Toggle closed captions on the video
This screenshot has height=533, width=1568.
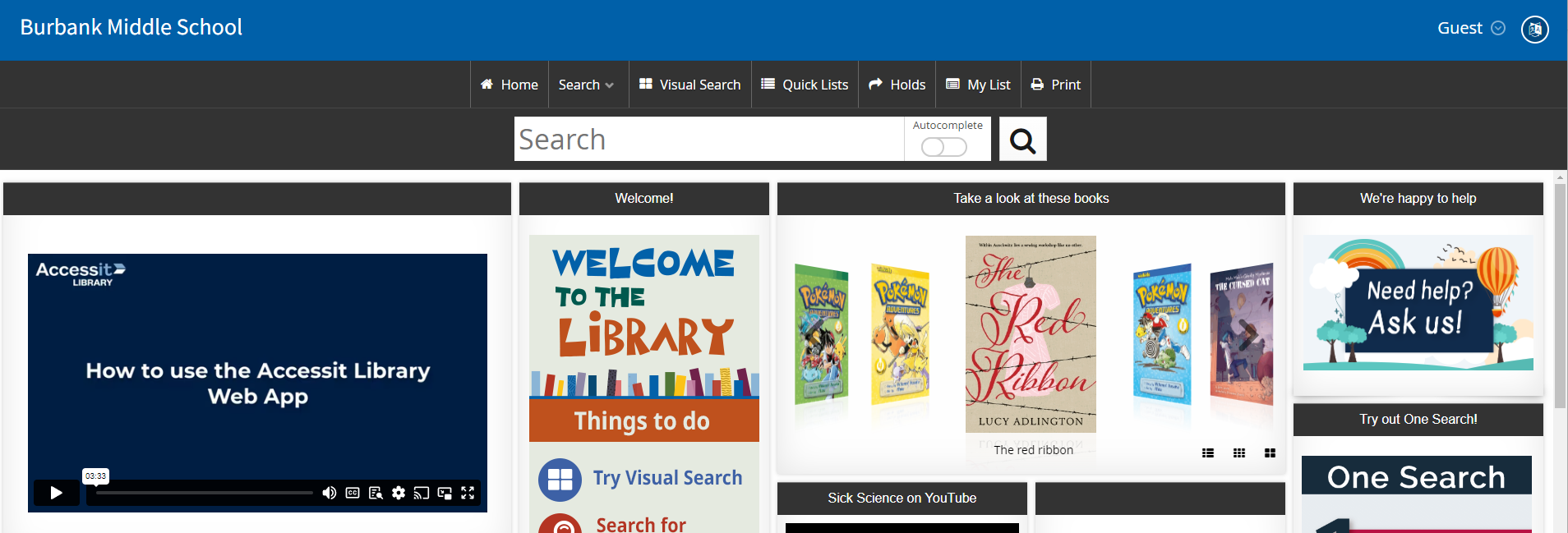(353, 493)
